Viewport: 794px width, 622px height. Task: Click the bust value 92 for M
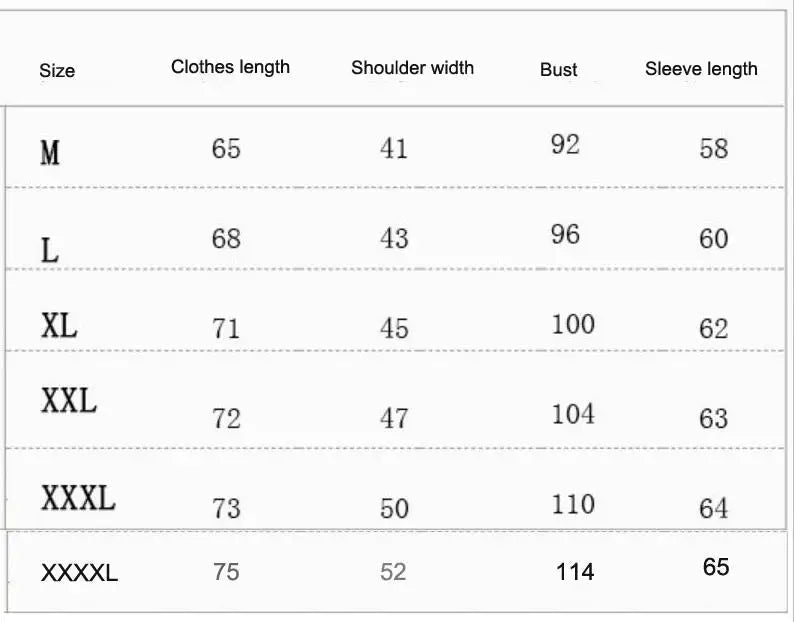tap(565, 145)
